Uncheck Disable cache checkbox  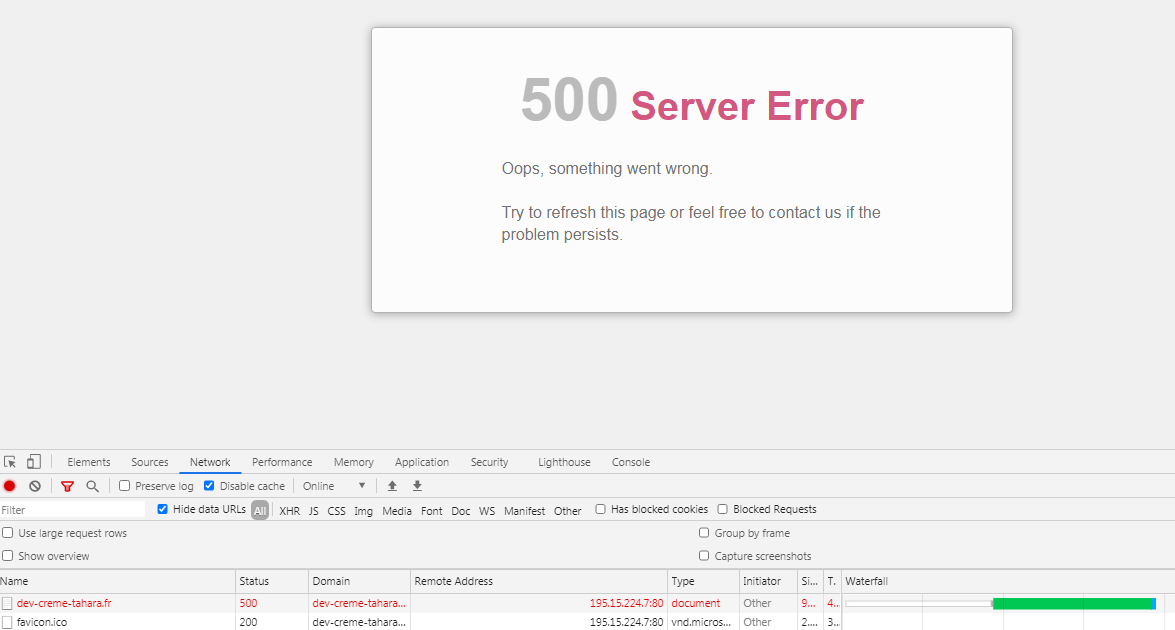tap(209, 485)
